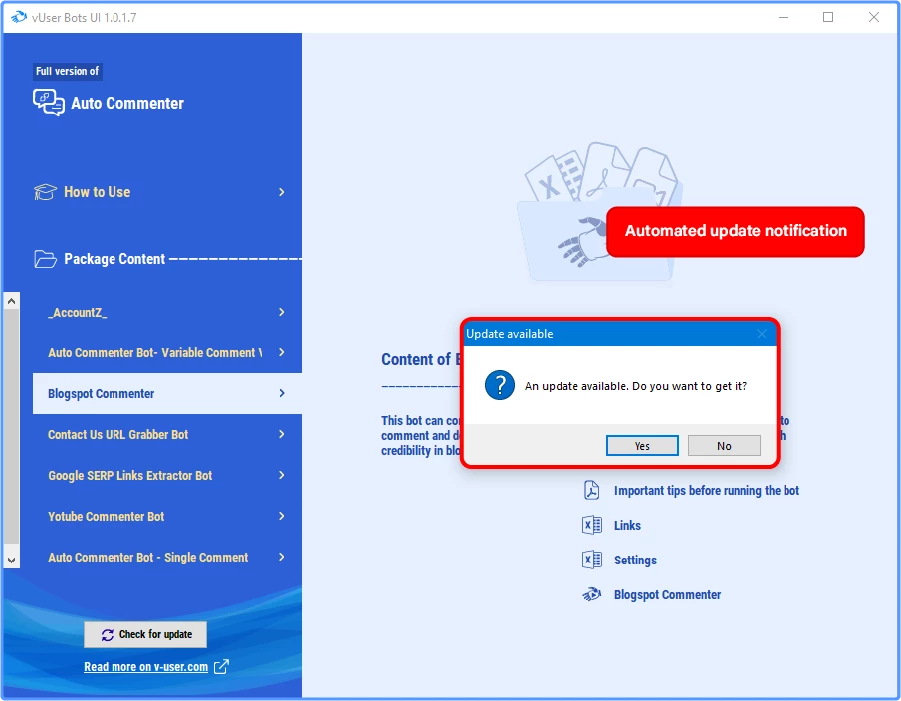Click the vUser Bots UI window title
Viewport: 901px width, 701px height.
tap(84, 17)
